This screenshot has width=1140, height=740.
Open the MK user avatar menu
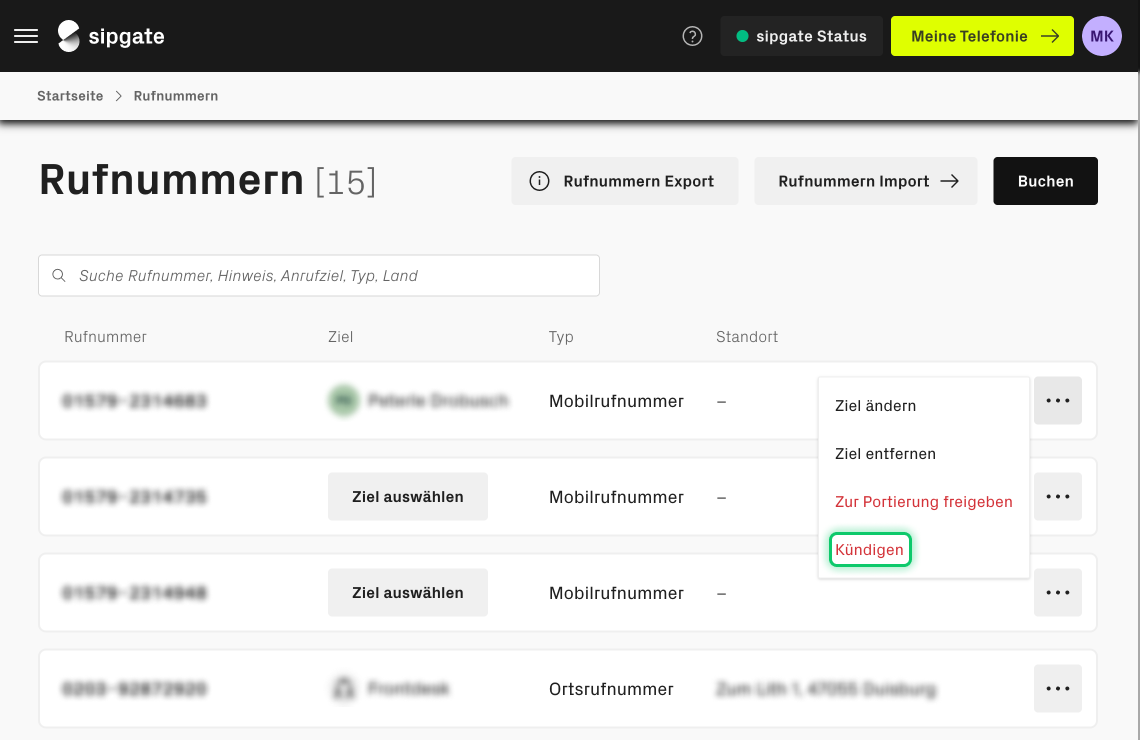click(1101, 36)
